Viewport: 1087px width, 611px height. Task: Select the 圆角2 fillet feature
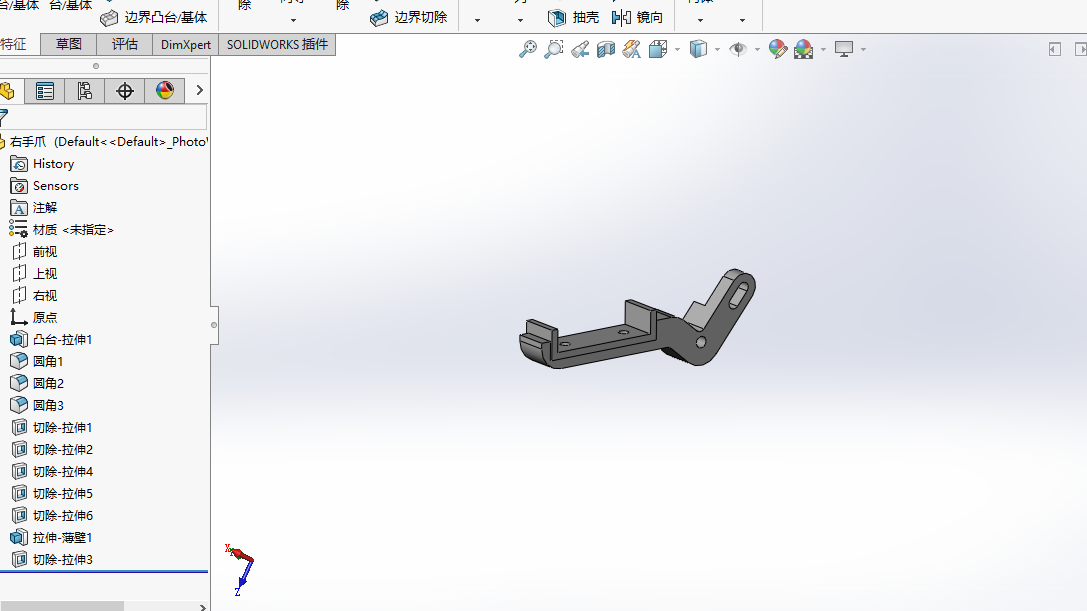pos(37,384)
